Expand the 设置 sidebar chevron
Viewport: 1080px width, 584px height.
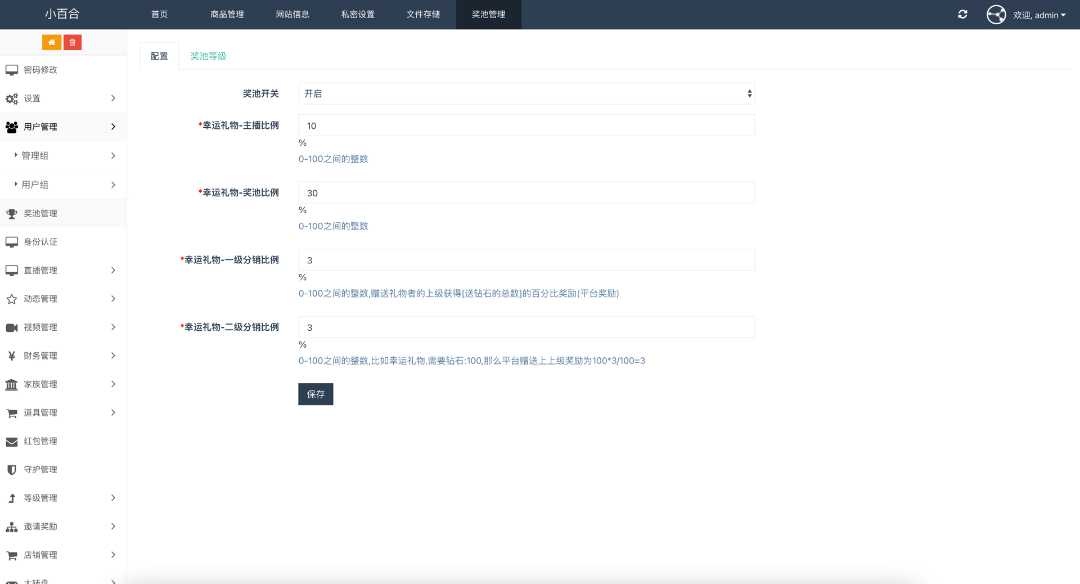tap(113, 98)
